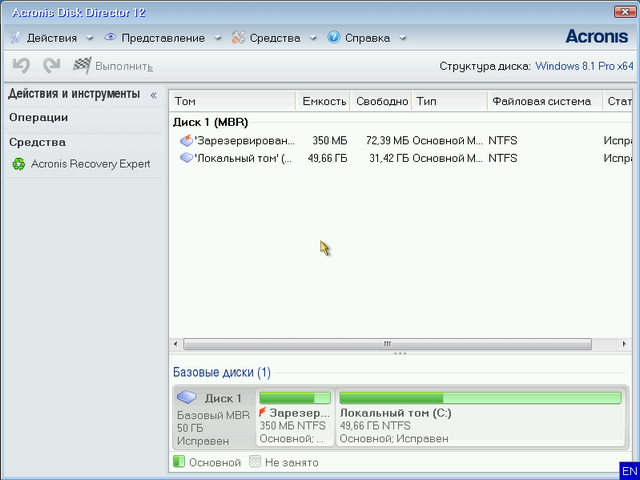Screen dimensions: 640x480
Task: Click the 31,42 ГБ free space cell
Action: 389,158
